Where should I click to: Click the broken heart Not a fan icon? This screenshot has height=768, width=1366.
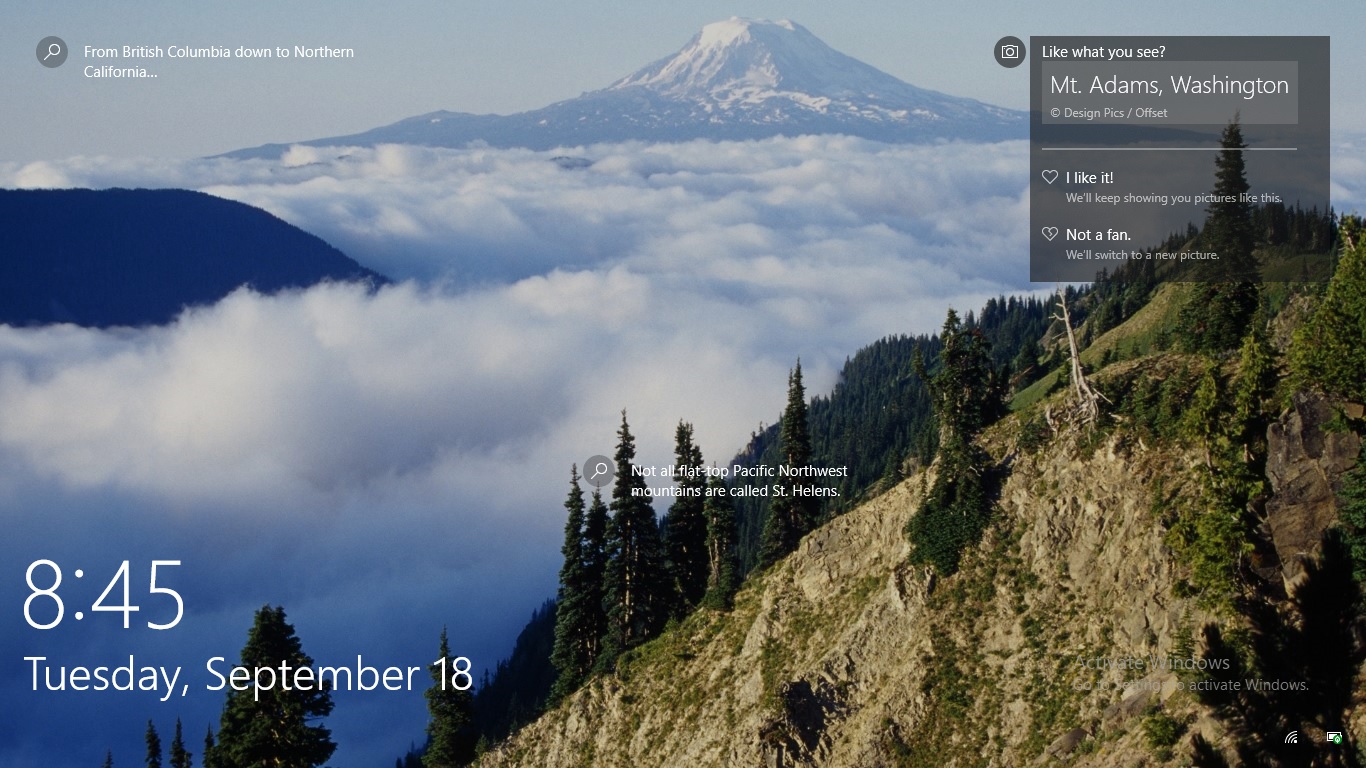[1050, 234]
